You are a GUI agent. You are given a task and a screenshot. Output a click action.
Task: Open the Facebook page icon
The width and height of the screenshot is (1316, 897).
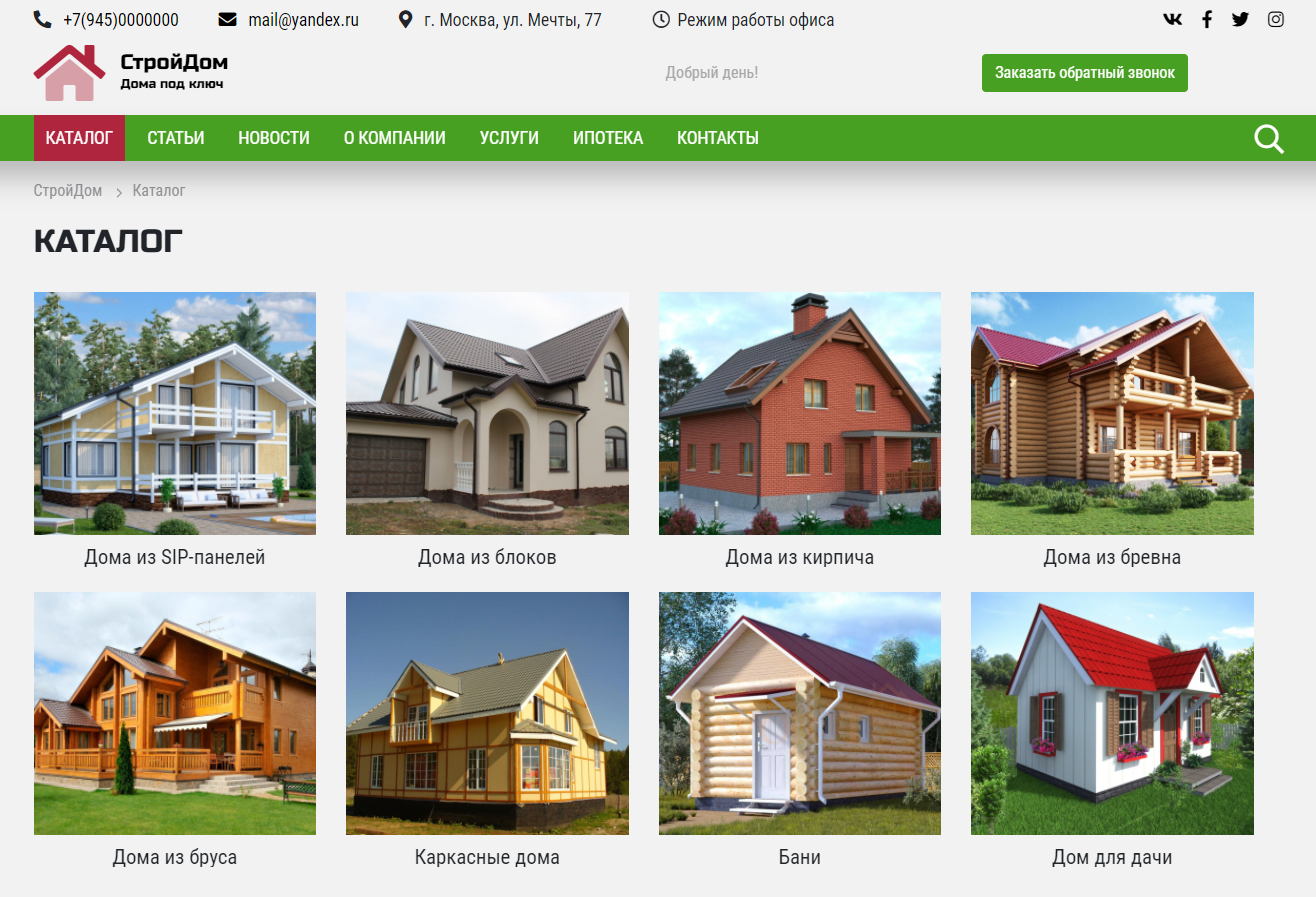pyautogui.click(x=1207, y=19)
